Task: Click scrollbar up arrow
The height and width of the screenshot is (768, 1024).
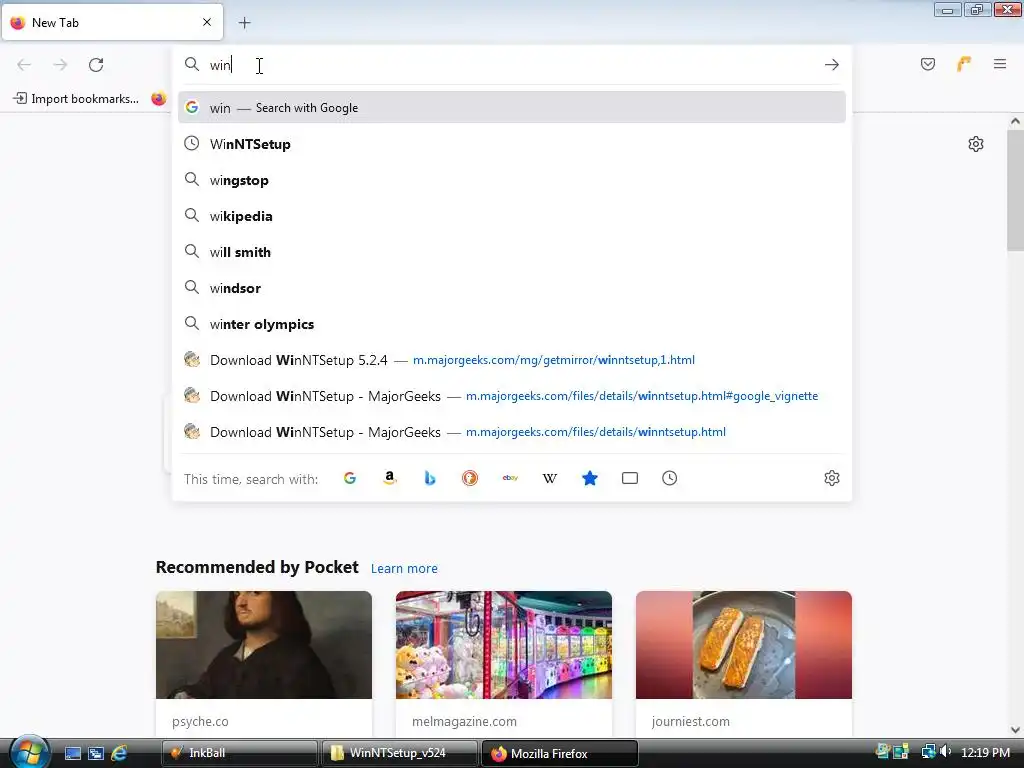Action: [x=1015, y=121]
